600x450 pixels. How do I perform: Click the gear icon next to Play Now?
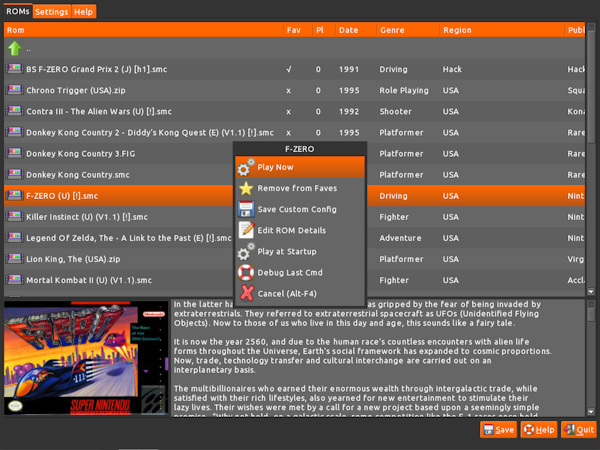246,168
